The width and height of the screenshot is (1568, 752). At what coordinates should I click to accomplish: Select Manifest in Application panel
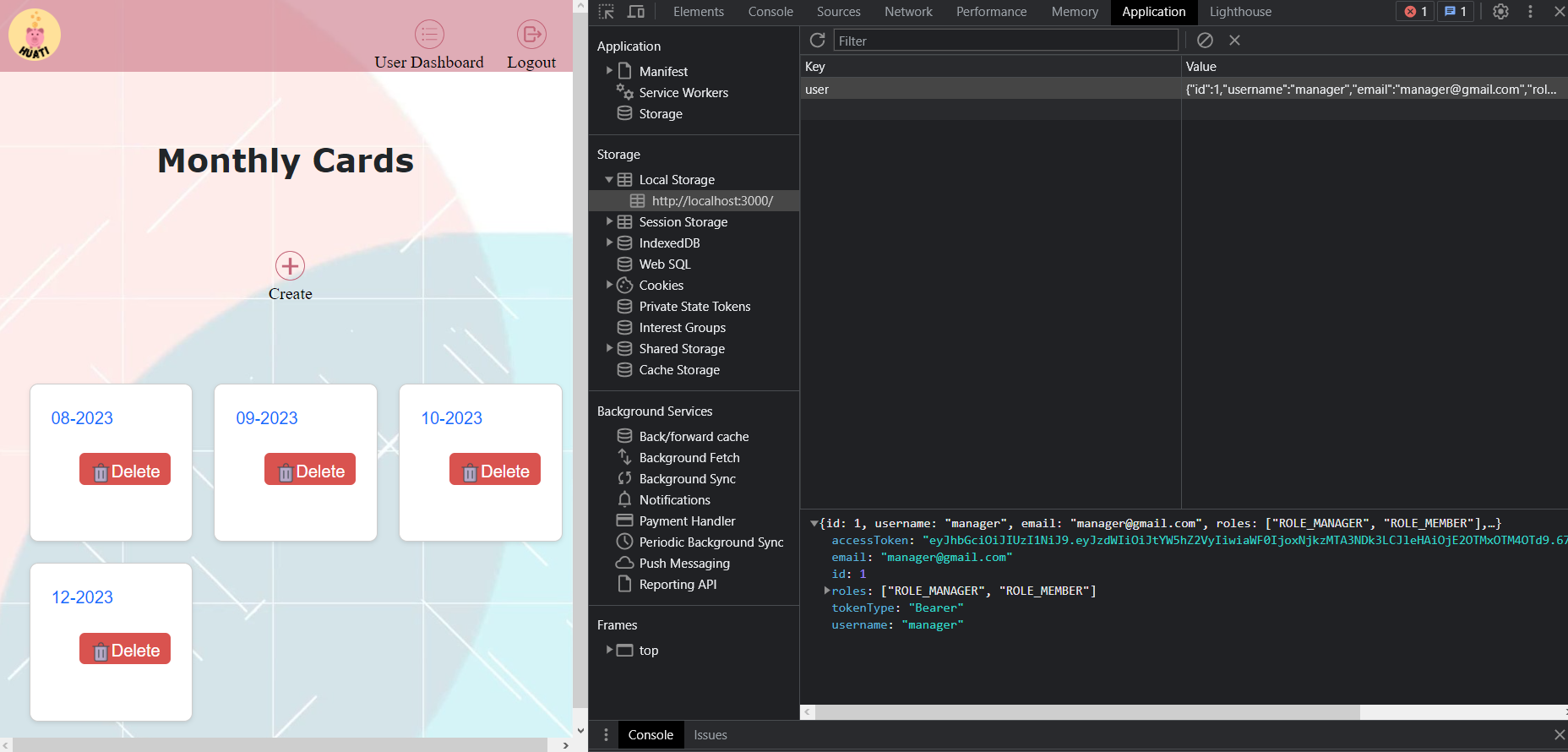click(663, 72)
